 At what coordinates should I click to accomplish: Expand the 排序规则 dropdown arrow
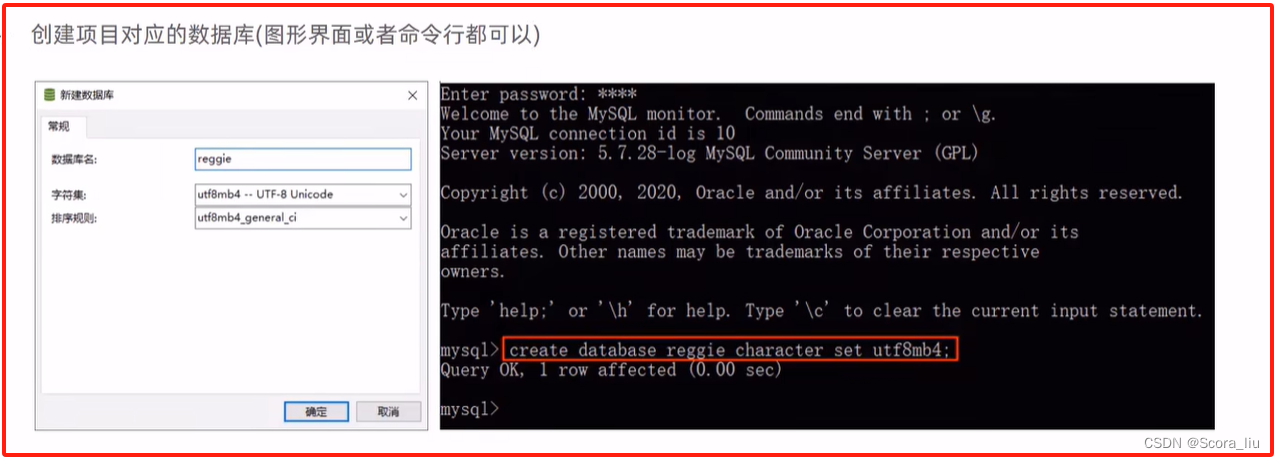pos(403,218)
